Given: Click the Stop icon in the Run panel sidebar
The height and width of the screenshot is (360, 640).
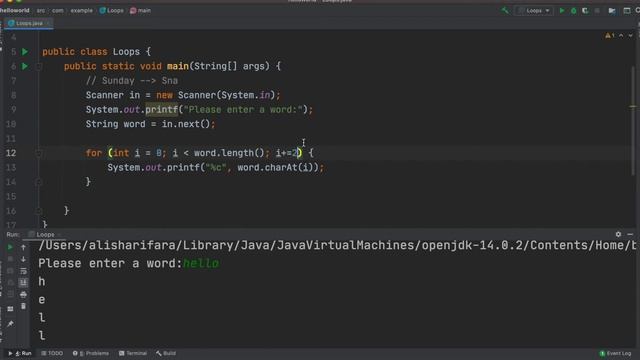Looking at the screenshot, I should pyautogui.click(x=10, y=259).
